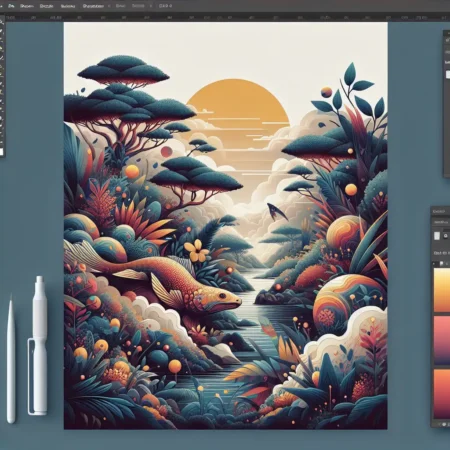The width and height of the screenshot is (450, 450).
Task: Select the orange-to-maroon gradient swatch
Action: click(442, 393)
